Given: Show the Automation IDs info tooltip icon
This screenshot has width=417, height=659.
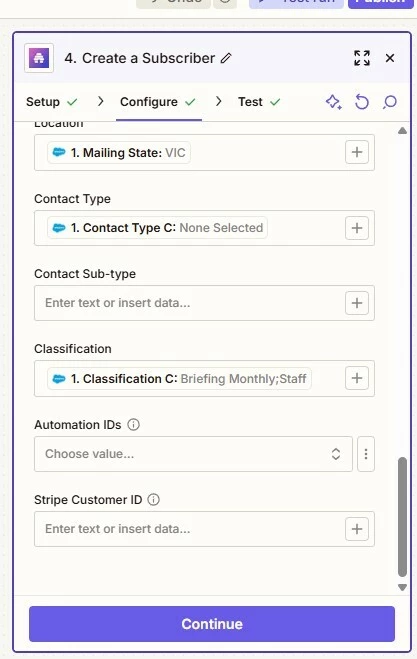Looking at the screenshot, I should tap(133, 424).
